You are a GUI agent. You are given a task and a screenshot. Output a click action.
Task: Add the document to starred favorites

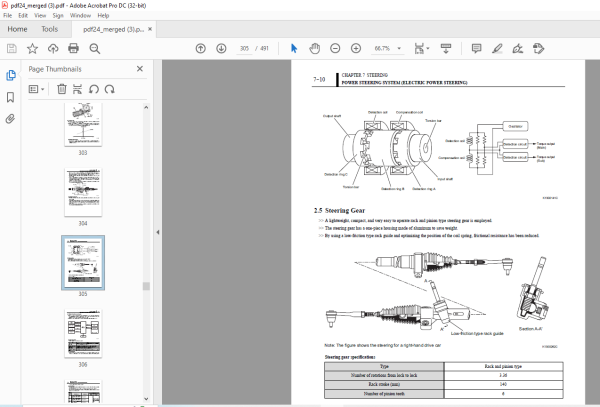coord(33,49)
